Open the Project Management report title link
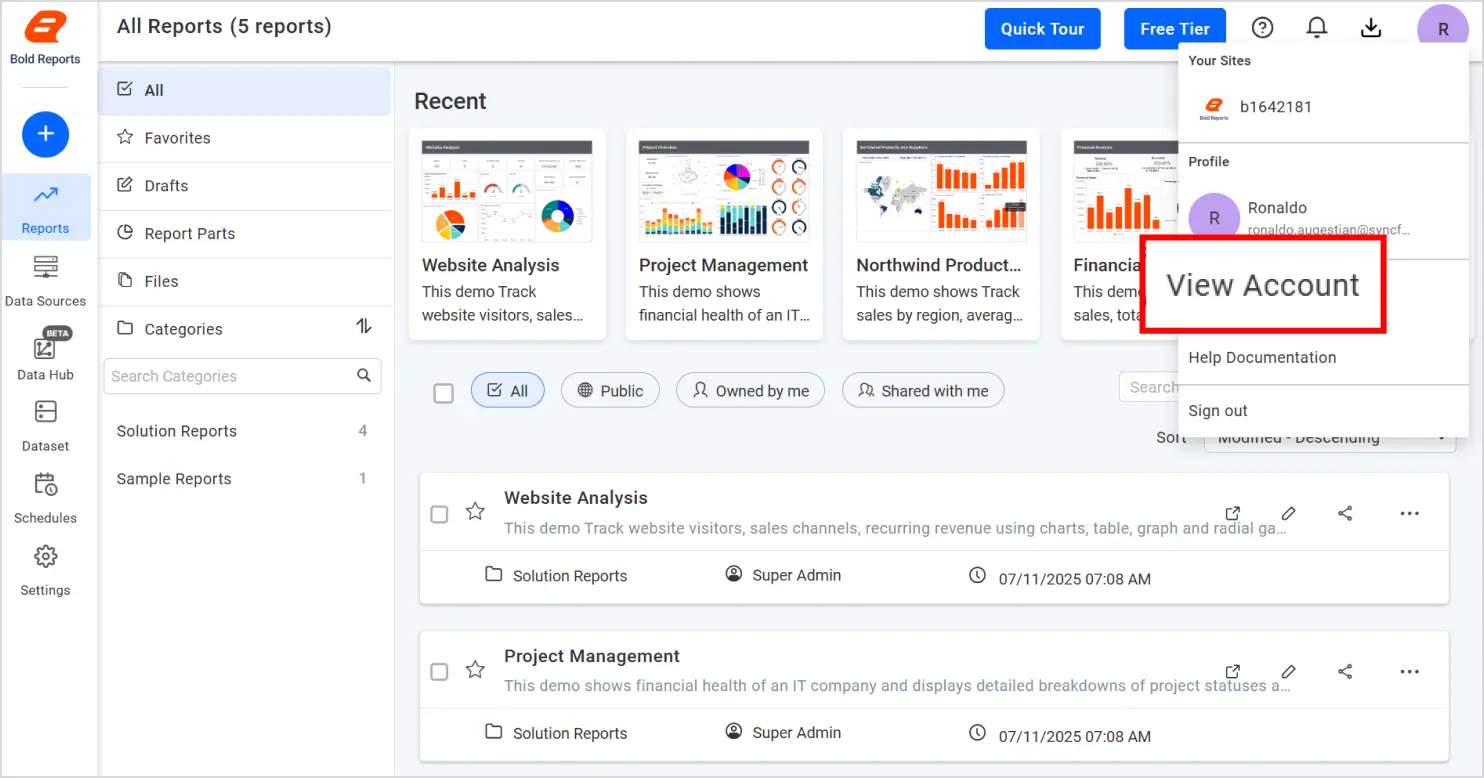Screen dimensions: 1484x778 [592, 656]
